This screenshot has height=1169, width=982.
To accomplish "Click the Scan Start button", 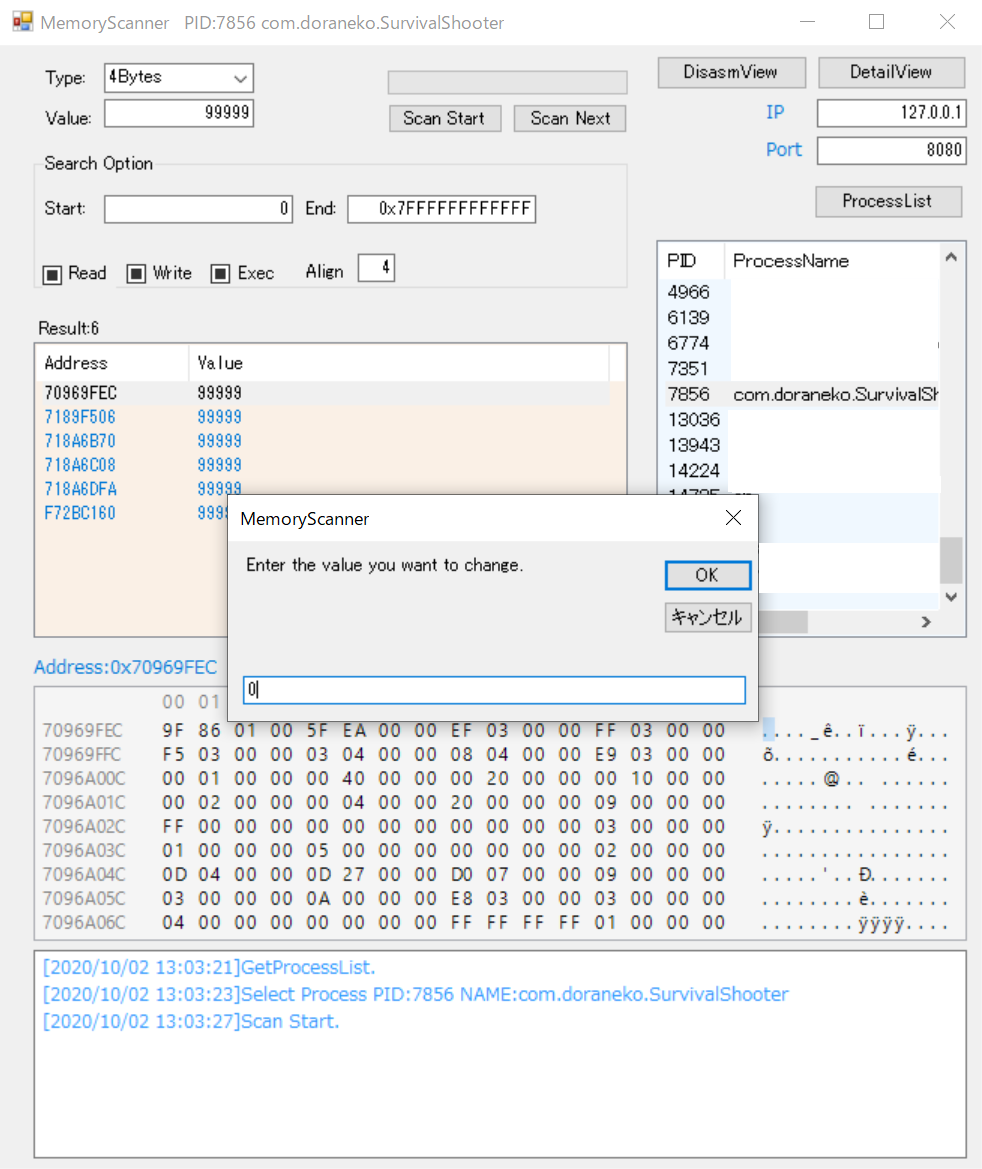I will (x=444, y=119).
